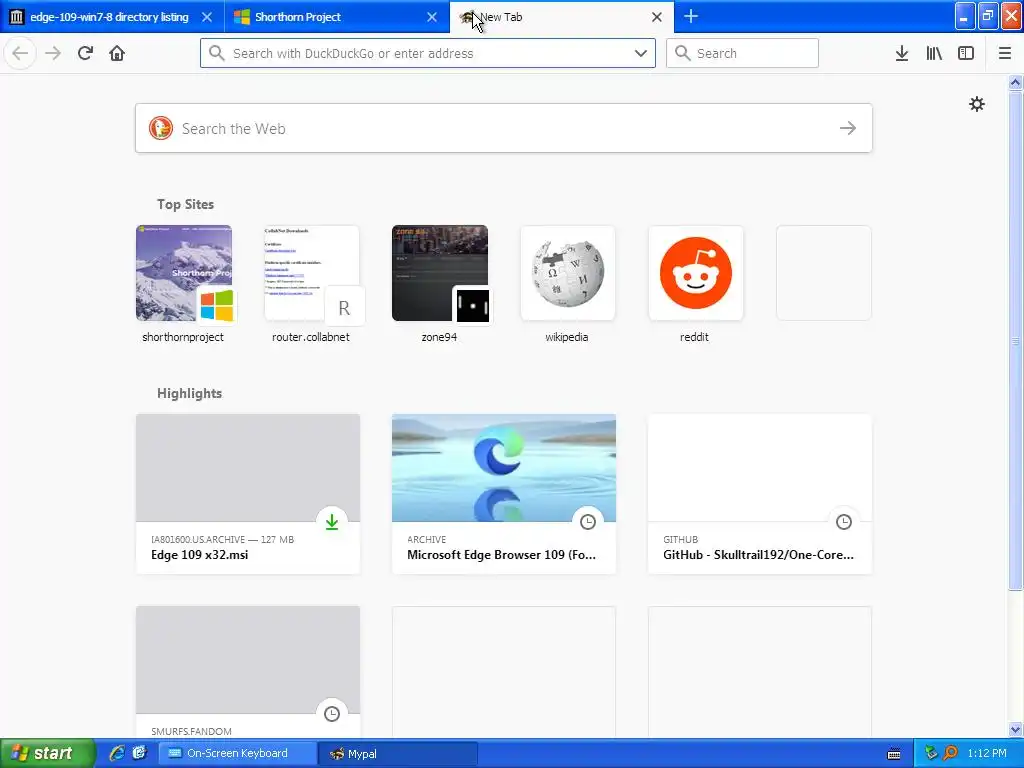Reload the current page
This screenshot has width=1024, height=768.
click(x=85, y=53)
